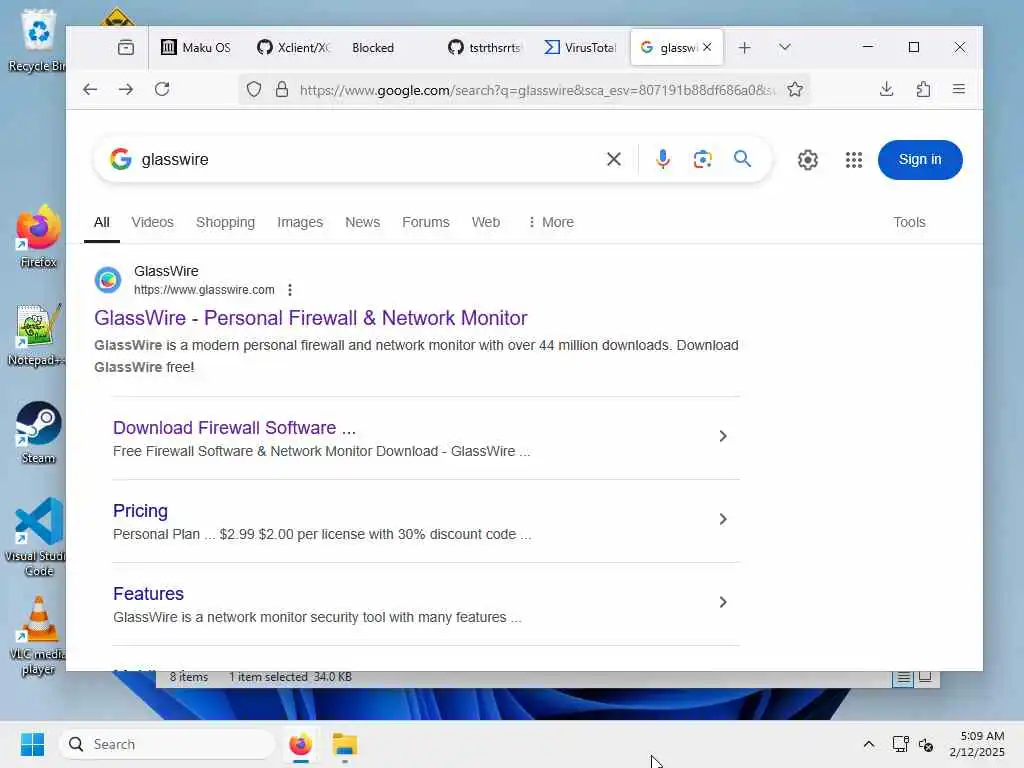Image resolution: width=1024 pixels, height=768 pixels.
Task: Switch to the tstrthsrrts GitHub tab
Action: click(485, 47)
